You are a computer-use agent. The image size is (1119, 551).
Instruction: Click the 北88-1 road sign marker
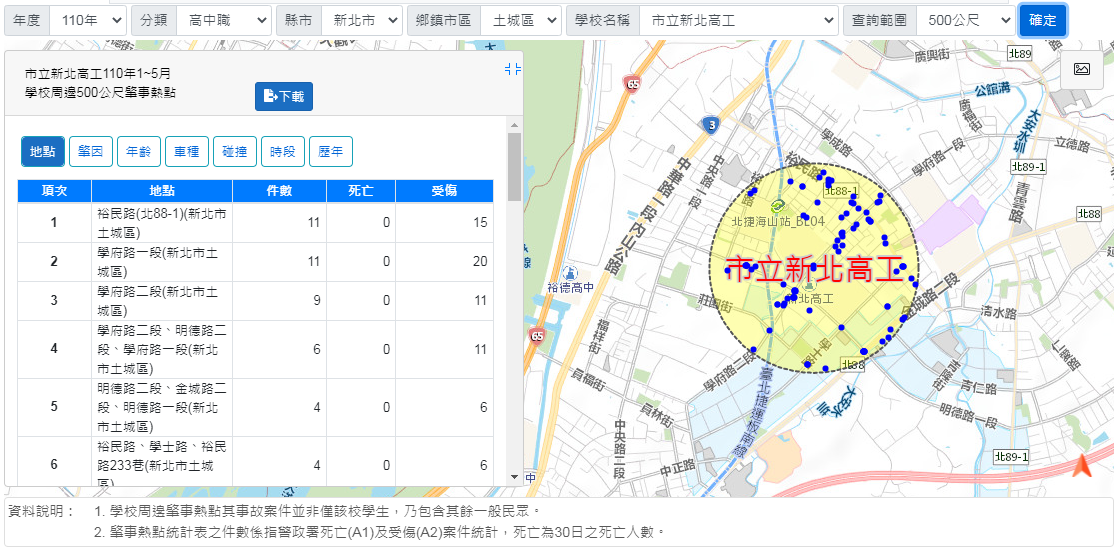click(841, 190)
